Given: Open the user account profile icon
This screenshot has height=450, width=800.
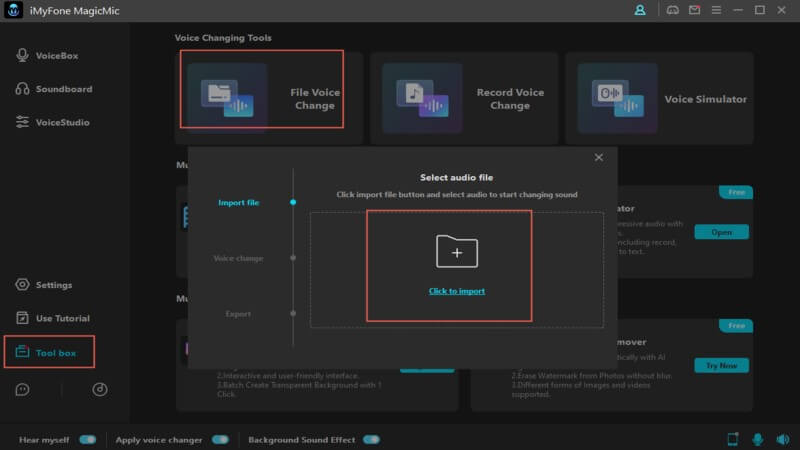Looking at the screenshot, I should coord(640,10).
